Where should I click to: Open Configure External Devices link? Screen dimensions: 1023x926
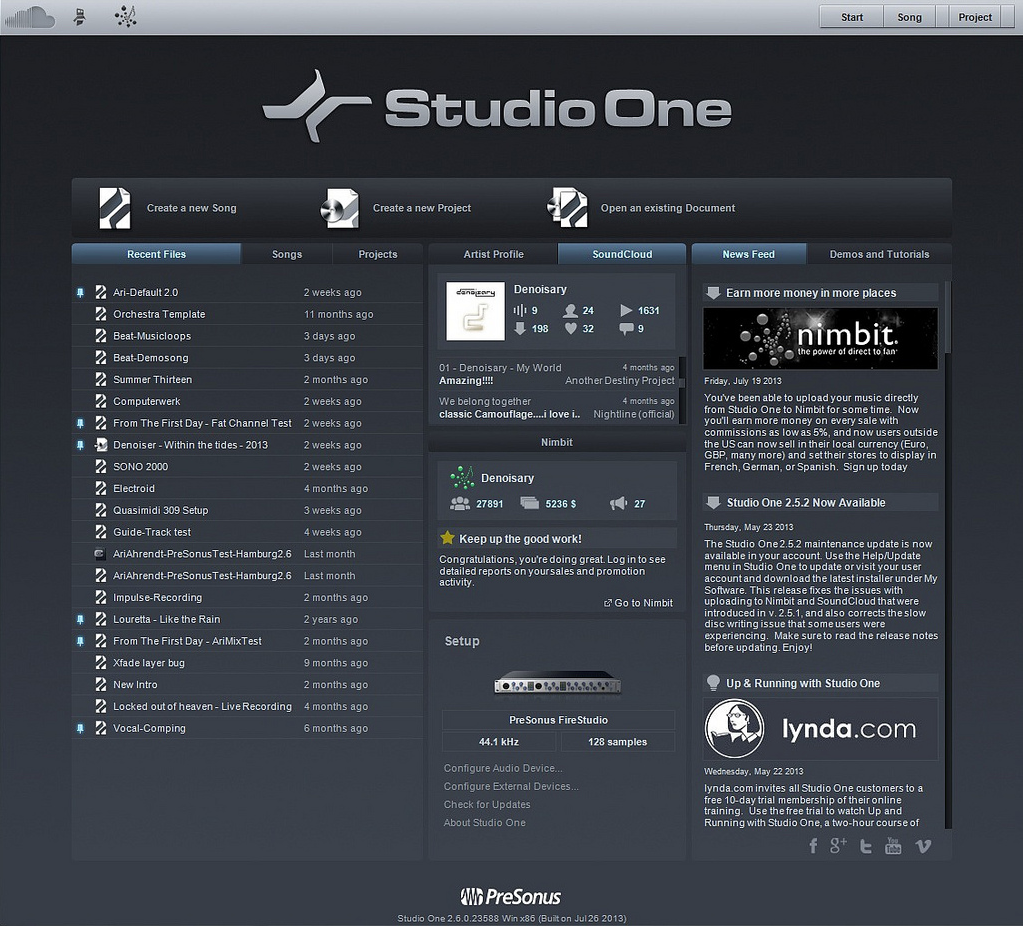coord(511,786)
